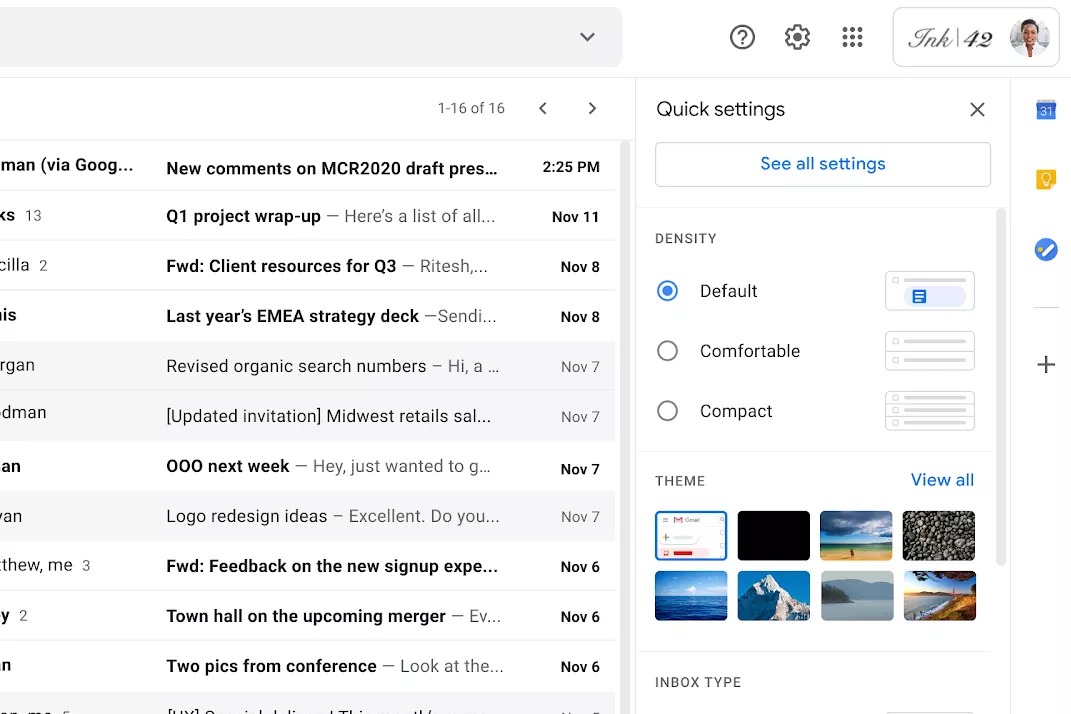1071x714 pixels.
Task: Open Google Calendar side panel
Action: (x=1046, y=110)
